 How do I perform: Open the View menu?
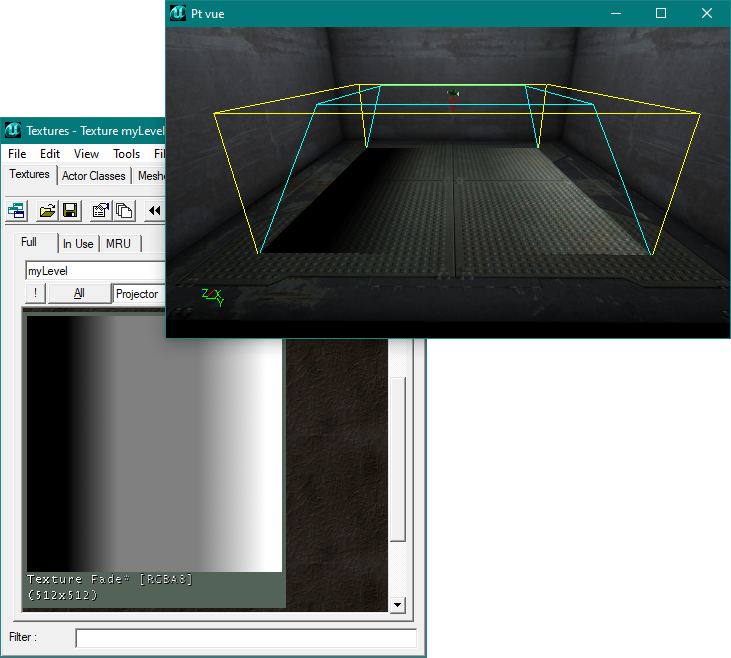(86, 154)
